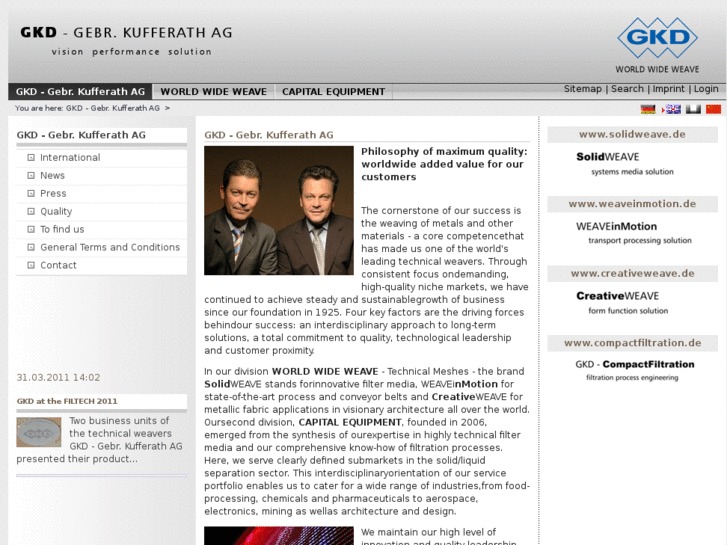Visit www.creativeweave.de link
Image resolution: width=727 pixels, height=545 pixels.
[x=632, y=274]
